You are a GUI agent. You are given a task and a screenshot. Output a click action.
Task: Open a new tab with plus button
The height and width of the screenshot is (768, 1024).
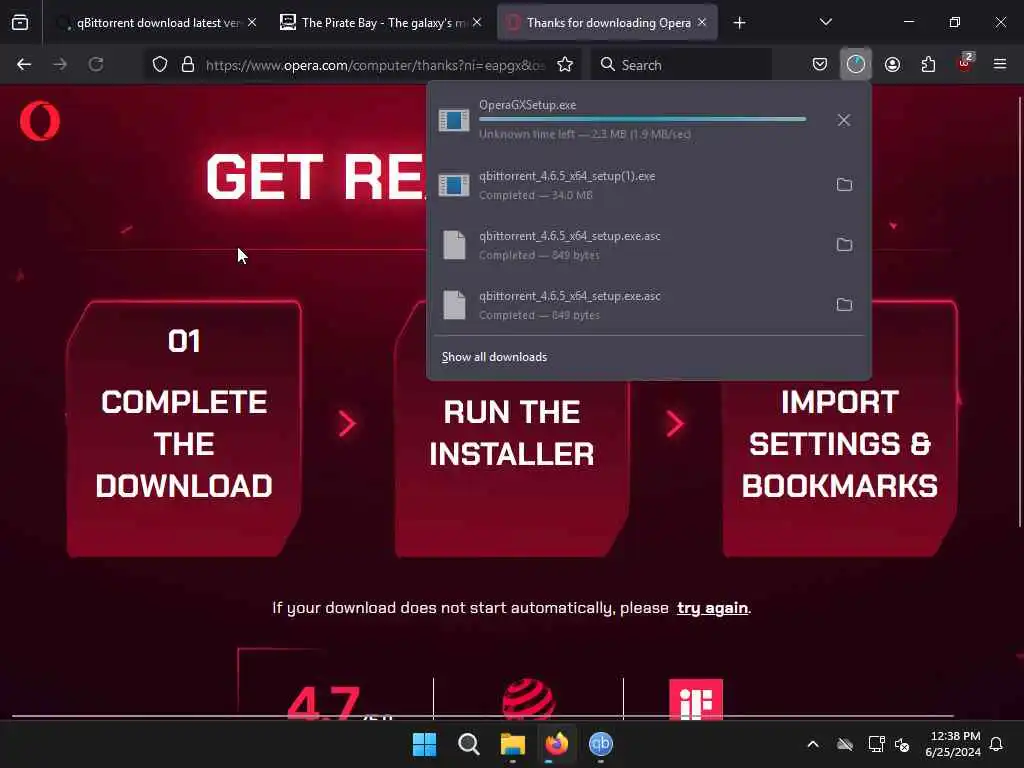pyautogui.click(x=739, y=23)
